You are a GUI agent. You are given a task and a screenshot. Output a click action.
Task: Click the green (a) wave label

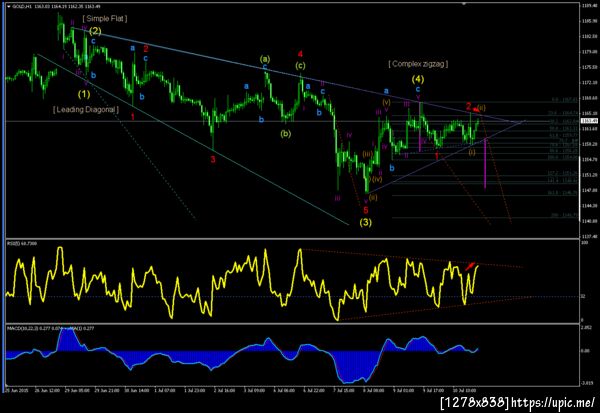click(x=265, y=59)
